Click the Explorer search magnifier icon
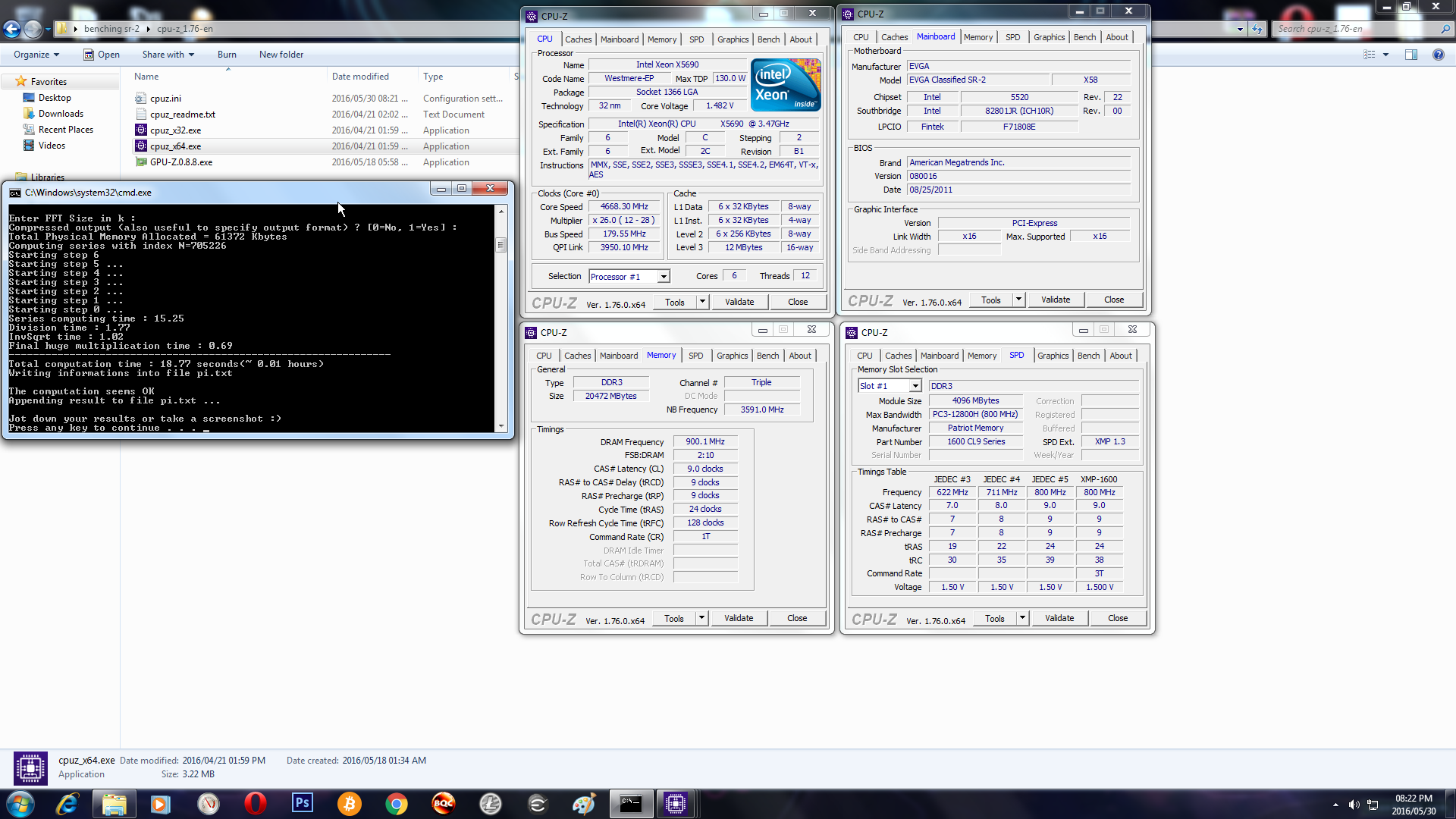This screenshot has height=819, width=1456. (1445, 29)
